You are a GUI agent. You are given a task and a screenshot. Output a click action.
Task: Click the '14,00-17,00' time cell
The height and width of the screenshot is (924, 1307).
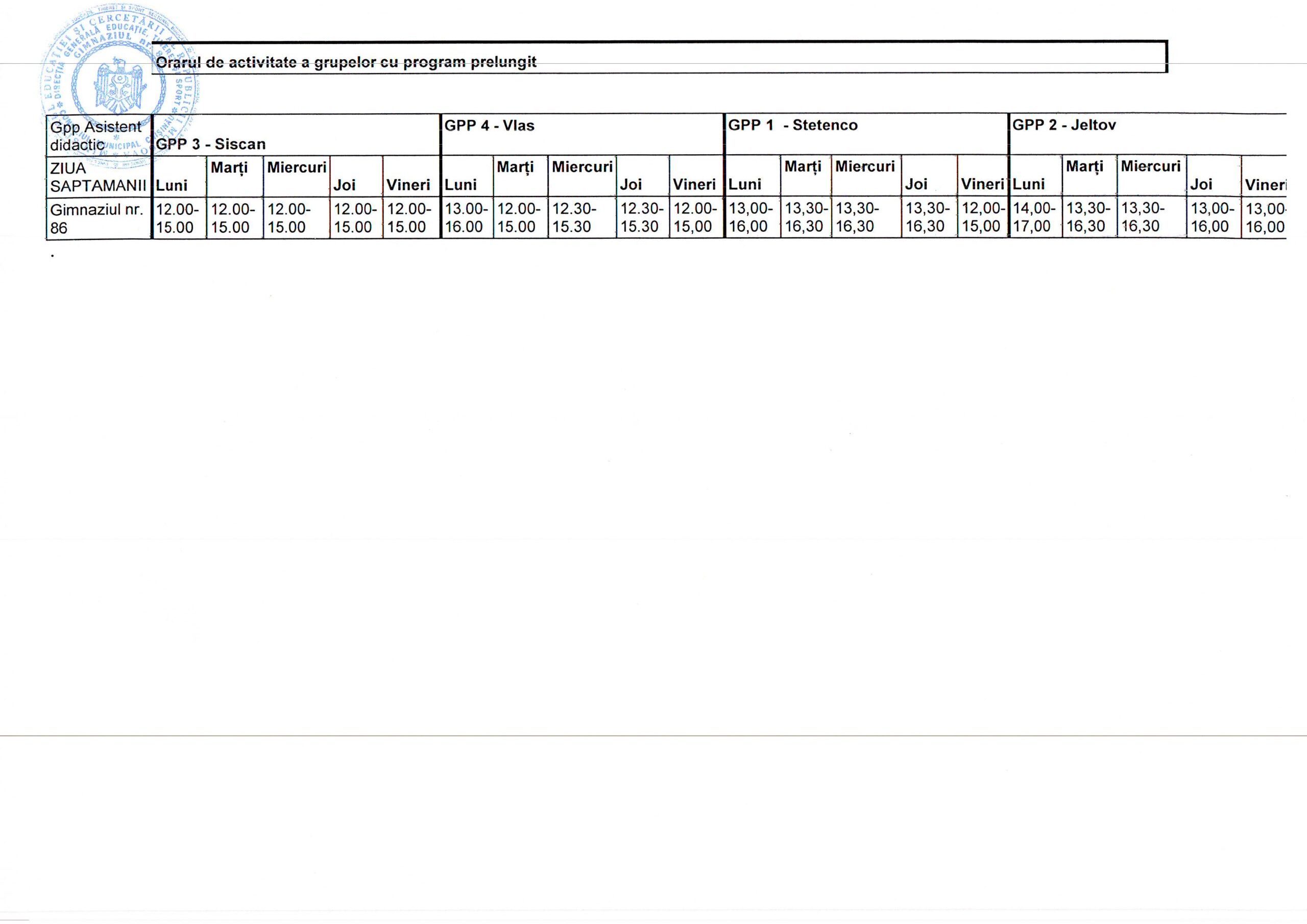[1034, 217]
